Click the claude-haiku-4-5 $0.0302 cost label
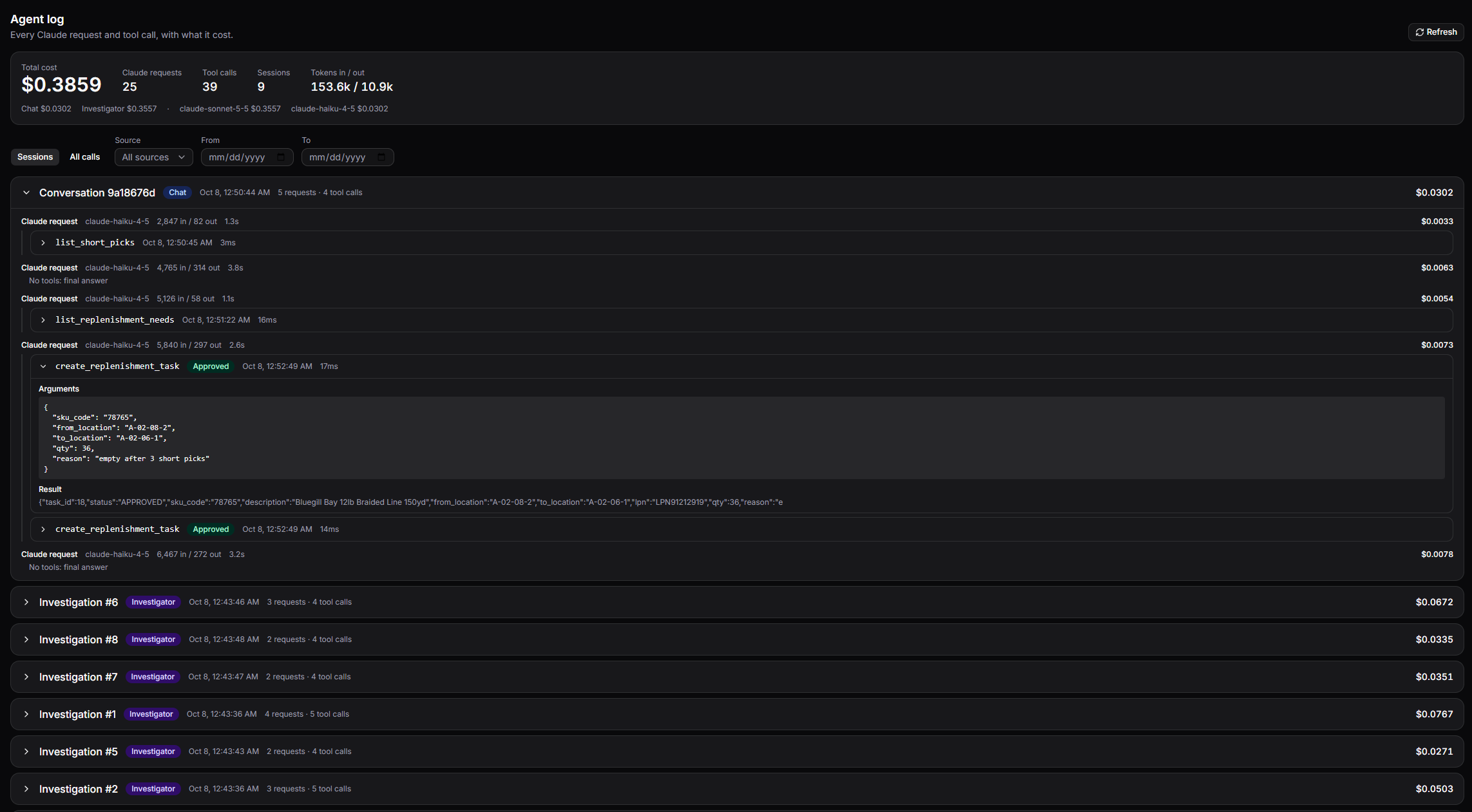Viewport: 1472px width, 812px height. [339, 109]
